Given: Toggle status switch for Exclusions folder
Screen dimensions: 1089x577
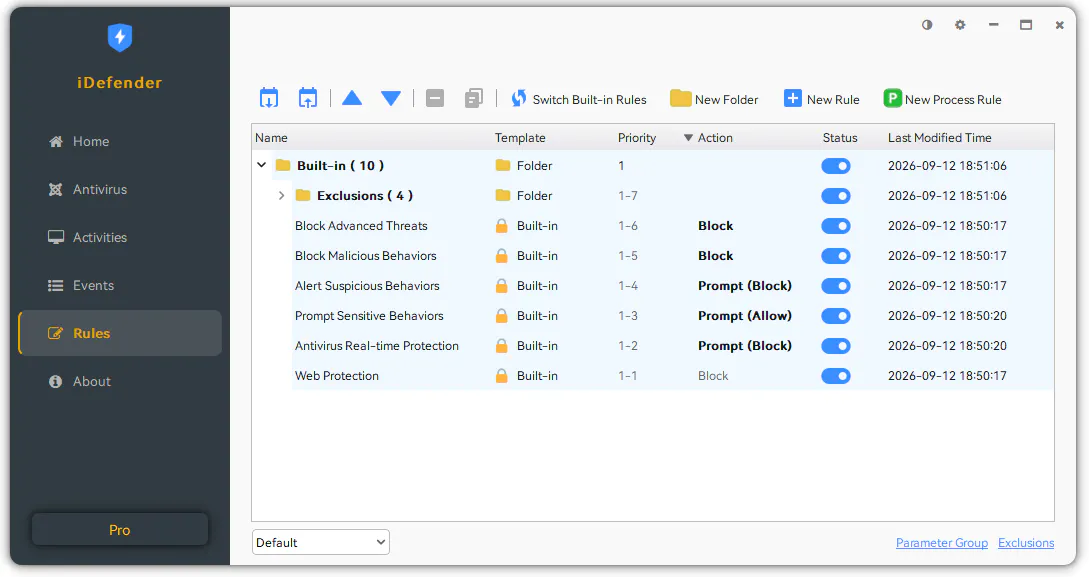Looking at the screenshot, I should click(x=836, y=196).
